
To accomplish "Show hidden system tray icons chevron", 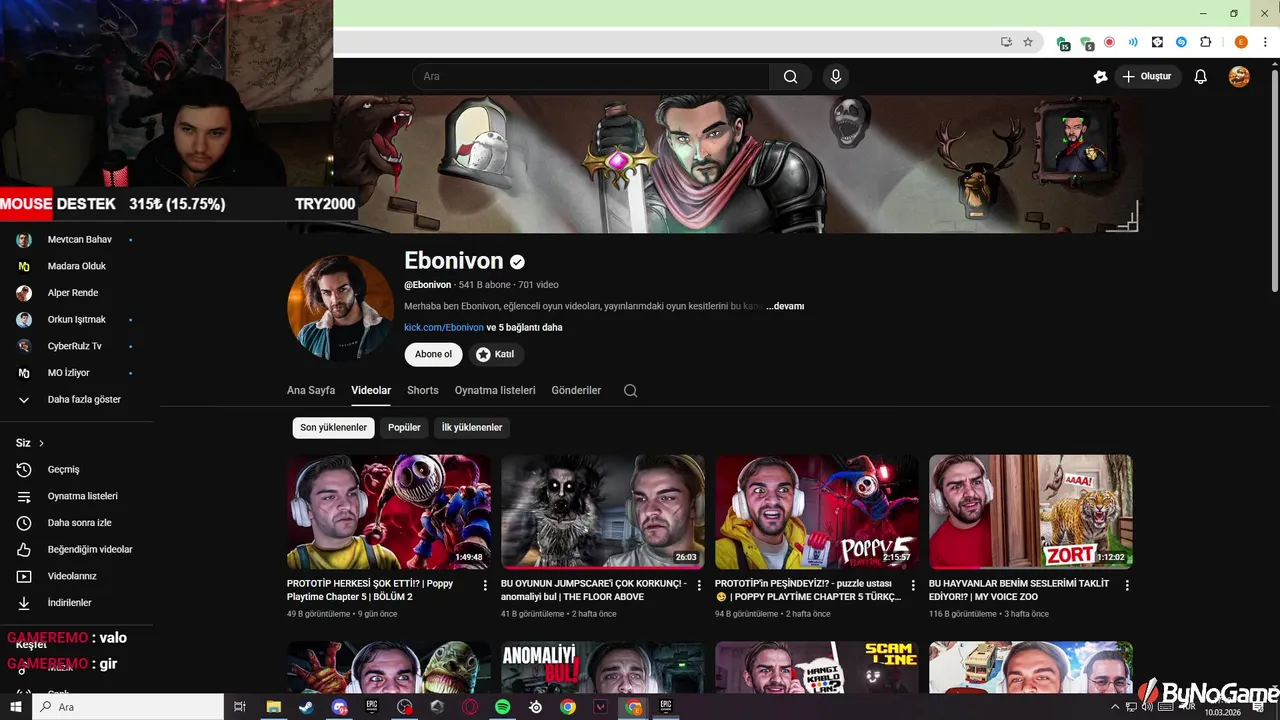I will [x=1115, y=707].
